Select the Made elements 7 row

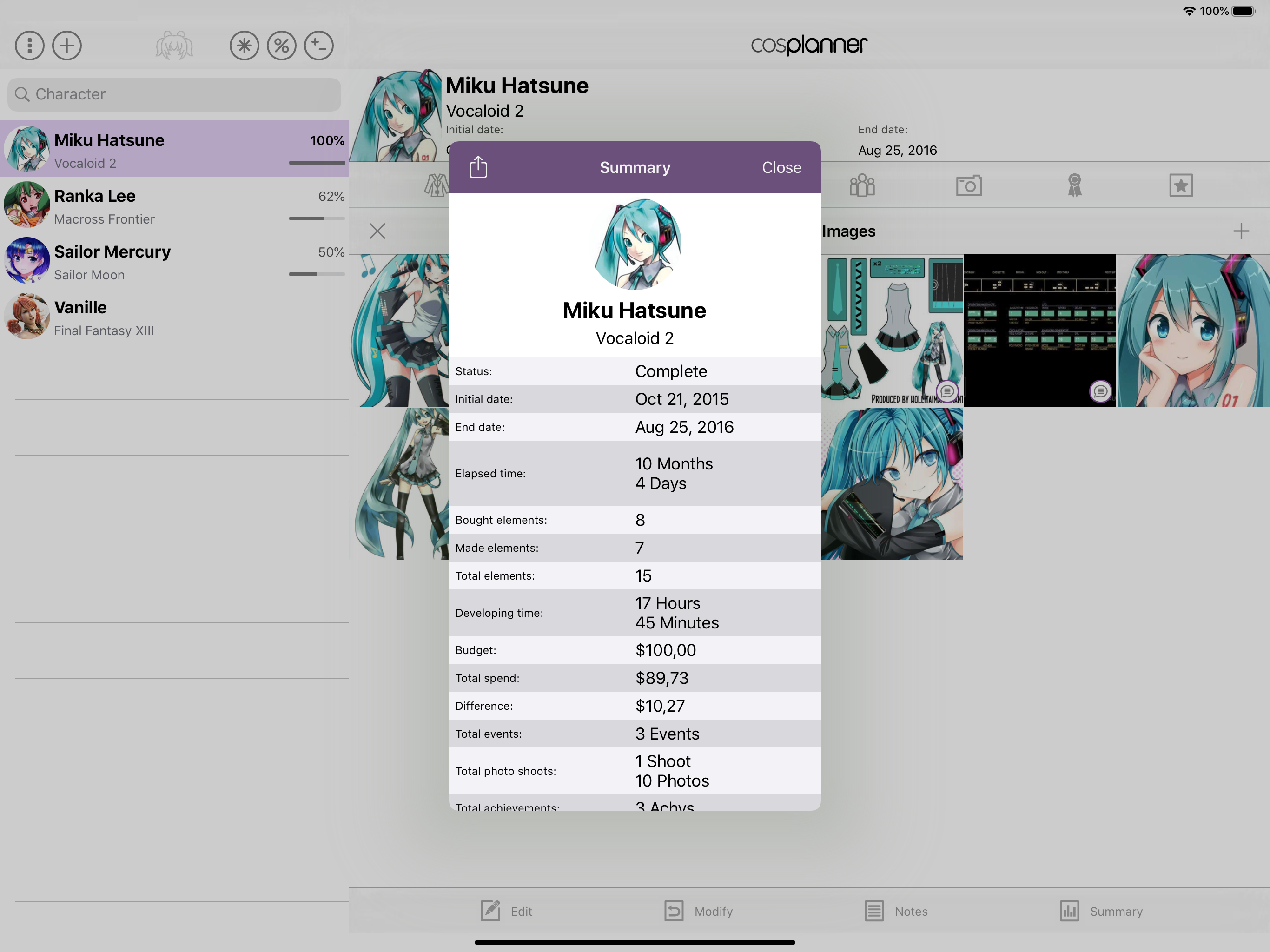[x=635, y=548]
